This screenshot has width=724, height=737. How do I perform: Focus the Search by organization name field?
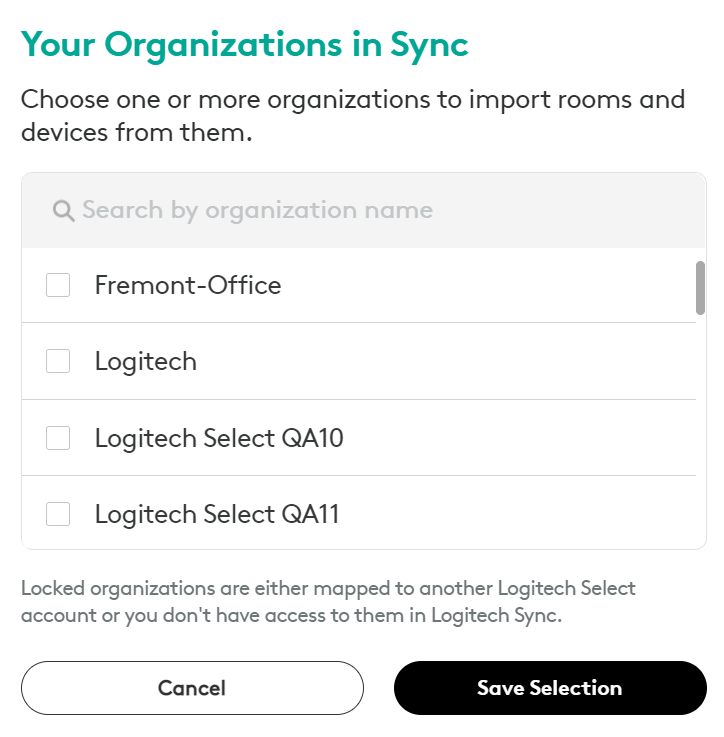click(363, 210)
